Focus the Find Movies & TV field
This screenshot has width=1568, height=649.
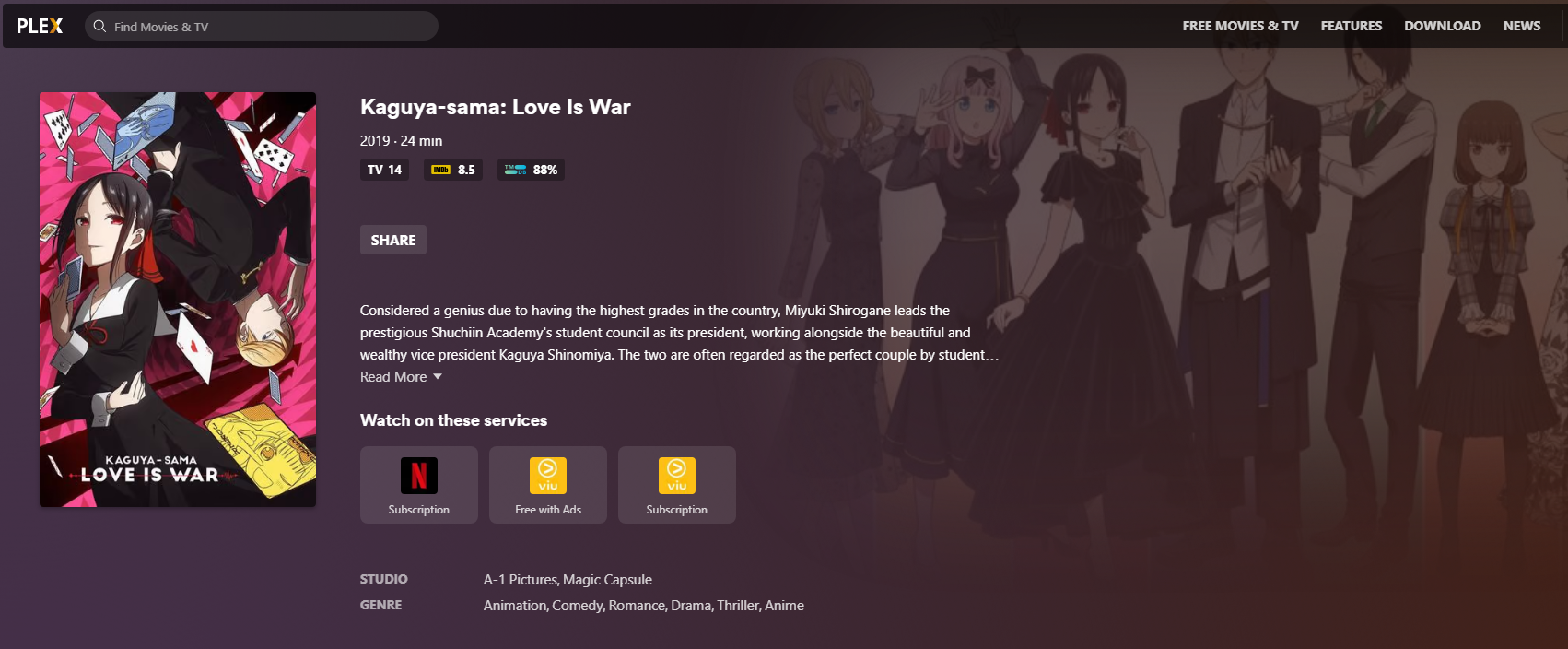coord(262,26)
